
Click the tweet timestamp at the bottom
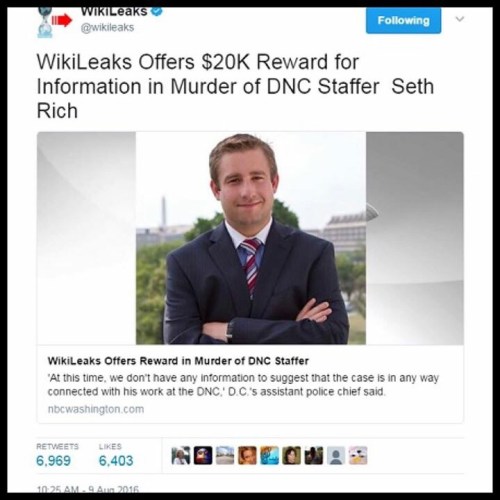click(x=87, y=489)
